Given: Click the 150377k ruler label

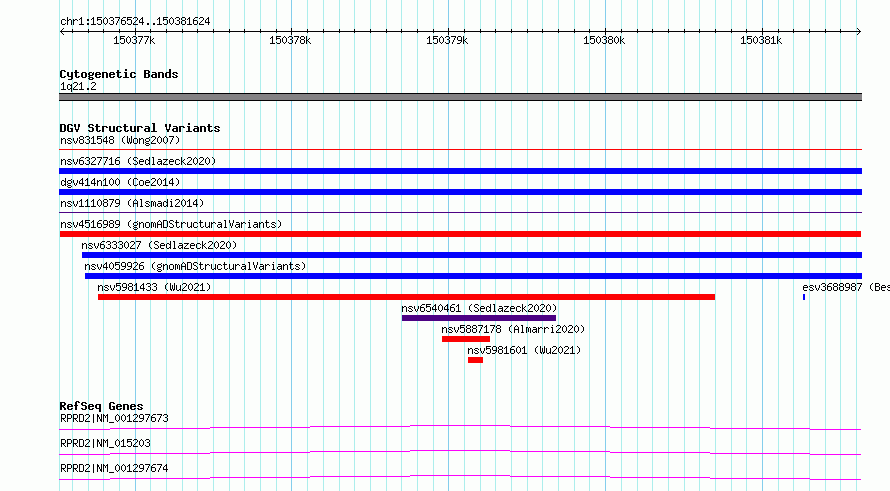Looking at the screenshot, I should point(134,40).
